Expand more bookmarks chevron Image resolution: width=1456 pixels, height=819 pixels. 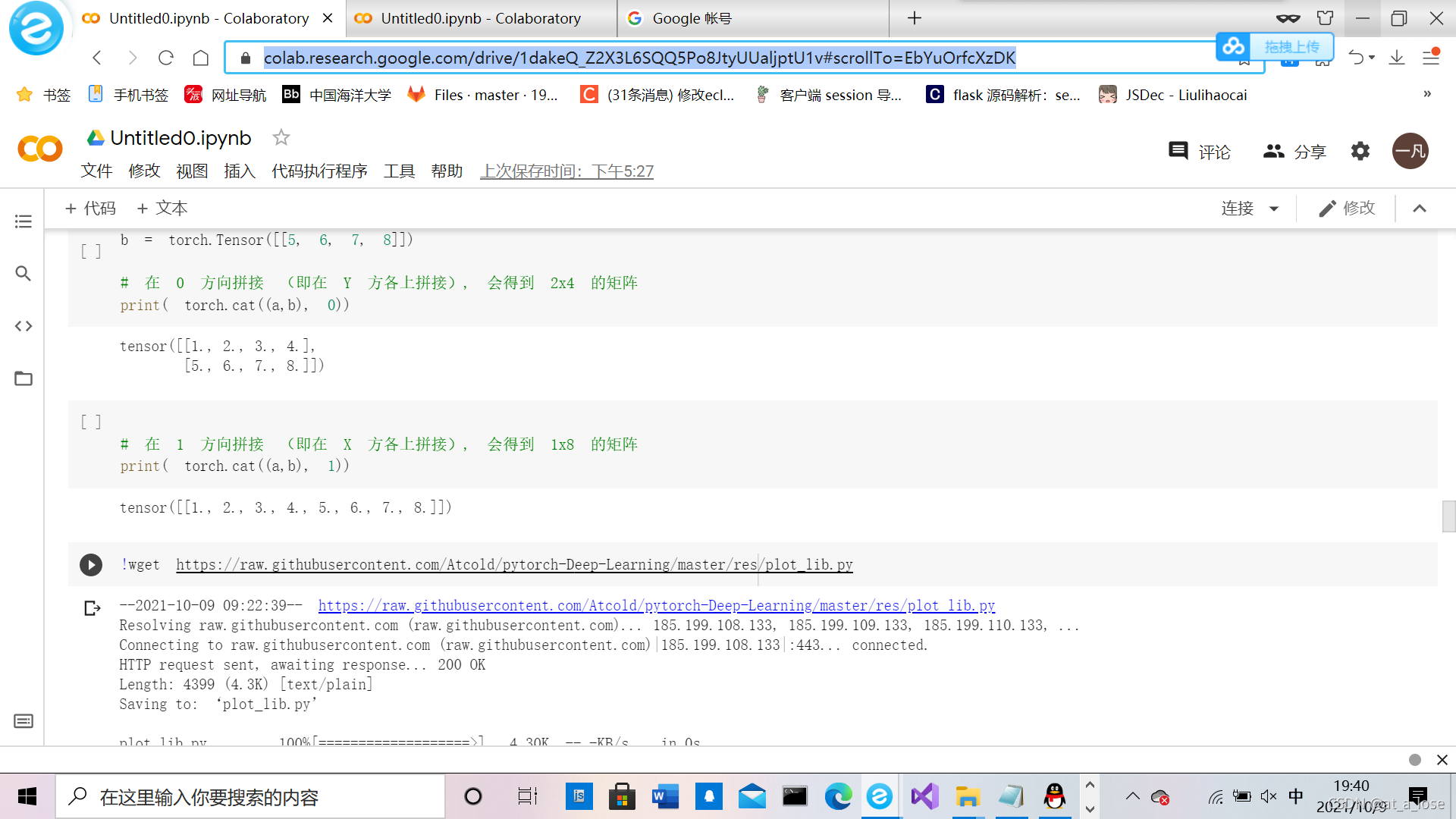pyautogui.click(x=1427, y=94)
